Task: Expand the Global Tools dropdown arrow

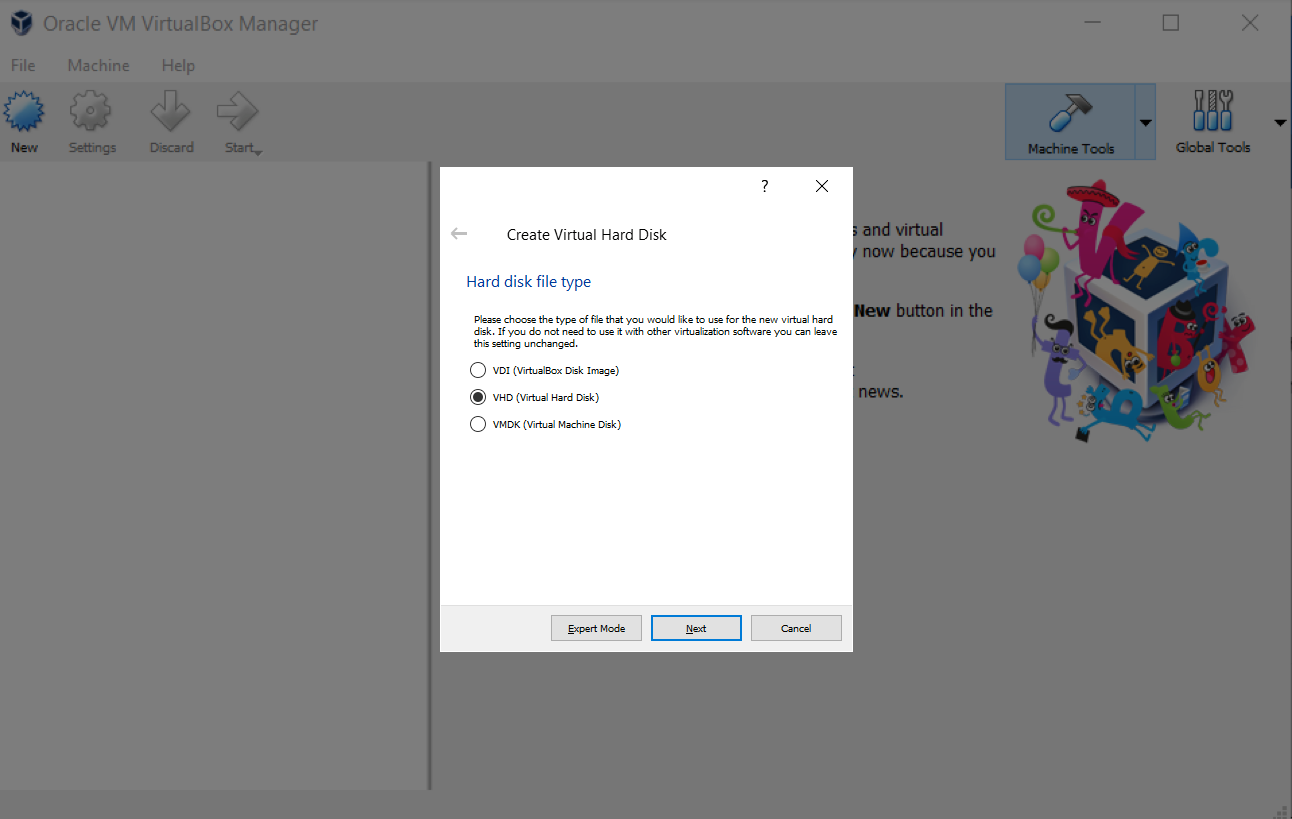Action: pyautogui.click(x=1280, y=123)
